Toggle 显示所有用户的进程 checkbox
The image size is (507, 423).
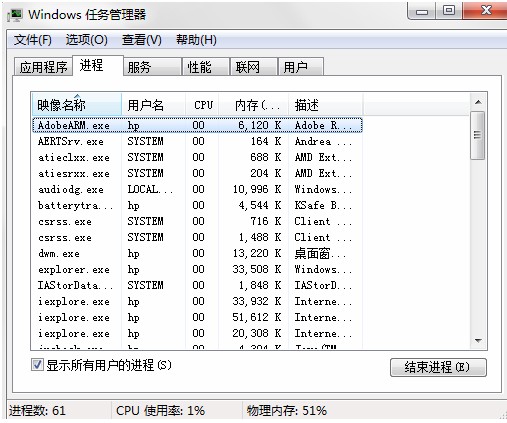click(37, 365)
